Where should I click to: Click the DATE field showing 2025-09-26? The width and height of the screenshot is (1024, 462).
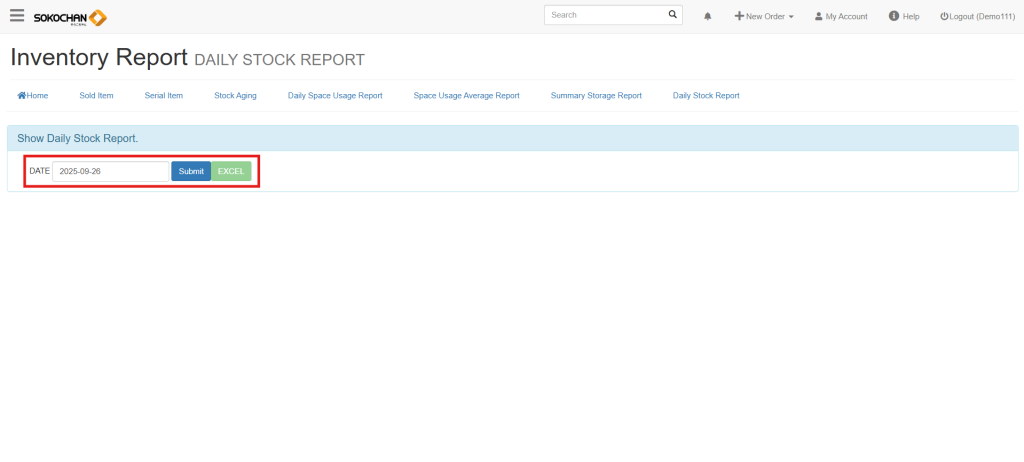(x=110, y=171)
